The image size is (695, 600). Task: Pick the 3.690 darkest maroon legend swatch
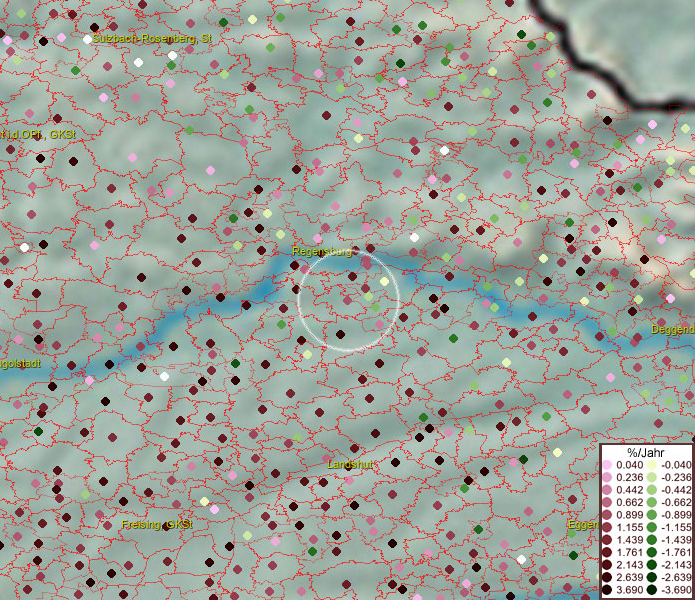[607, 590]
